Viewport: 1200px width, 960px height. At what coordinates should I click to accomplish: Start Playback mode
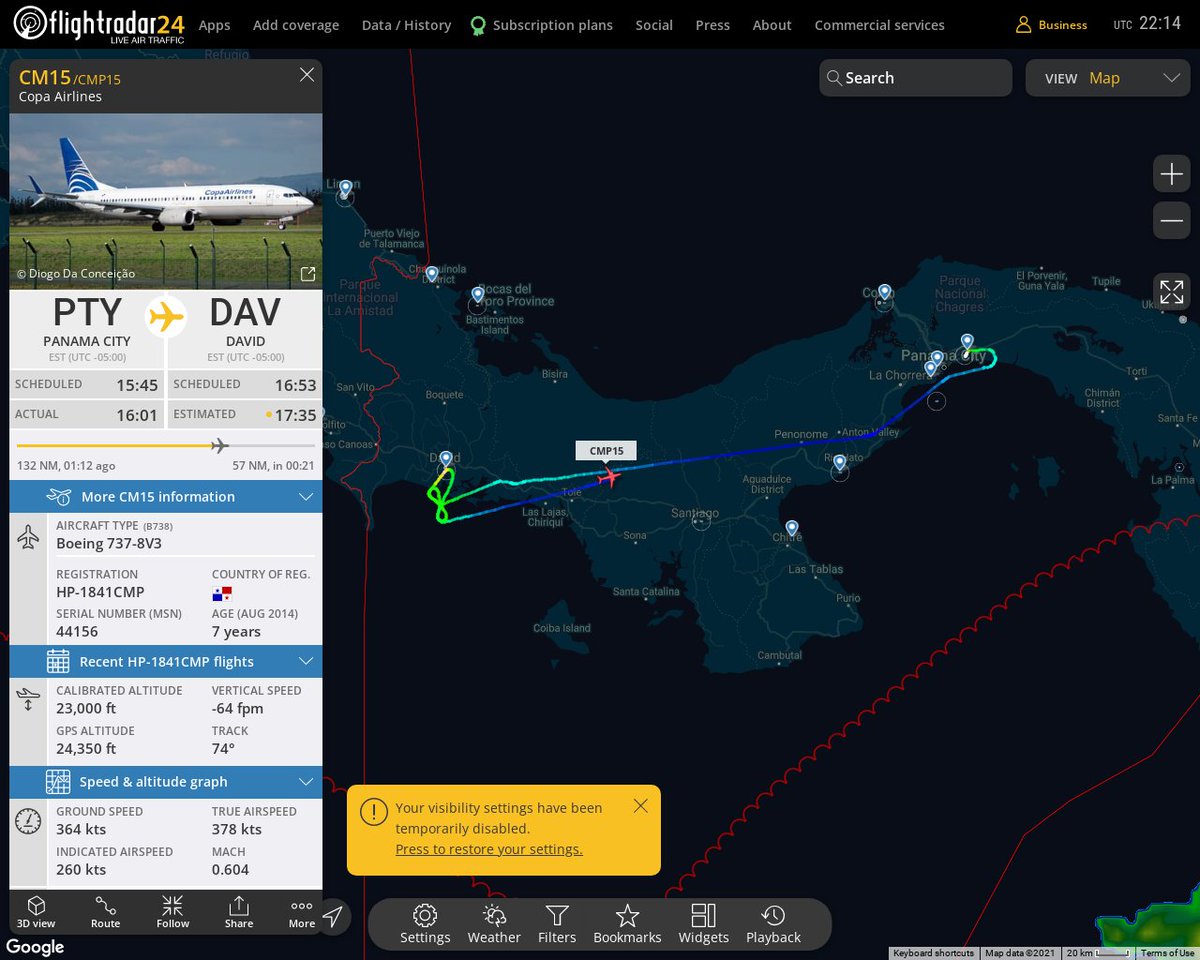773,923
